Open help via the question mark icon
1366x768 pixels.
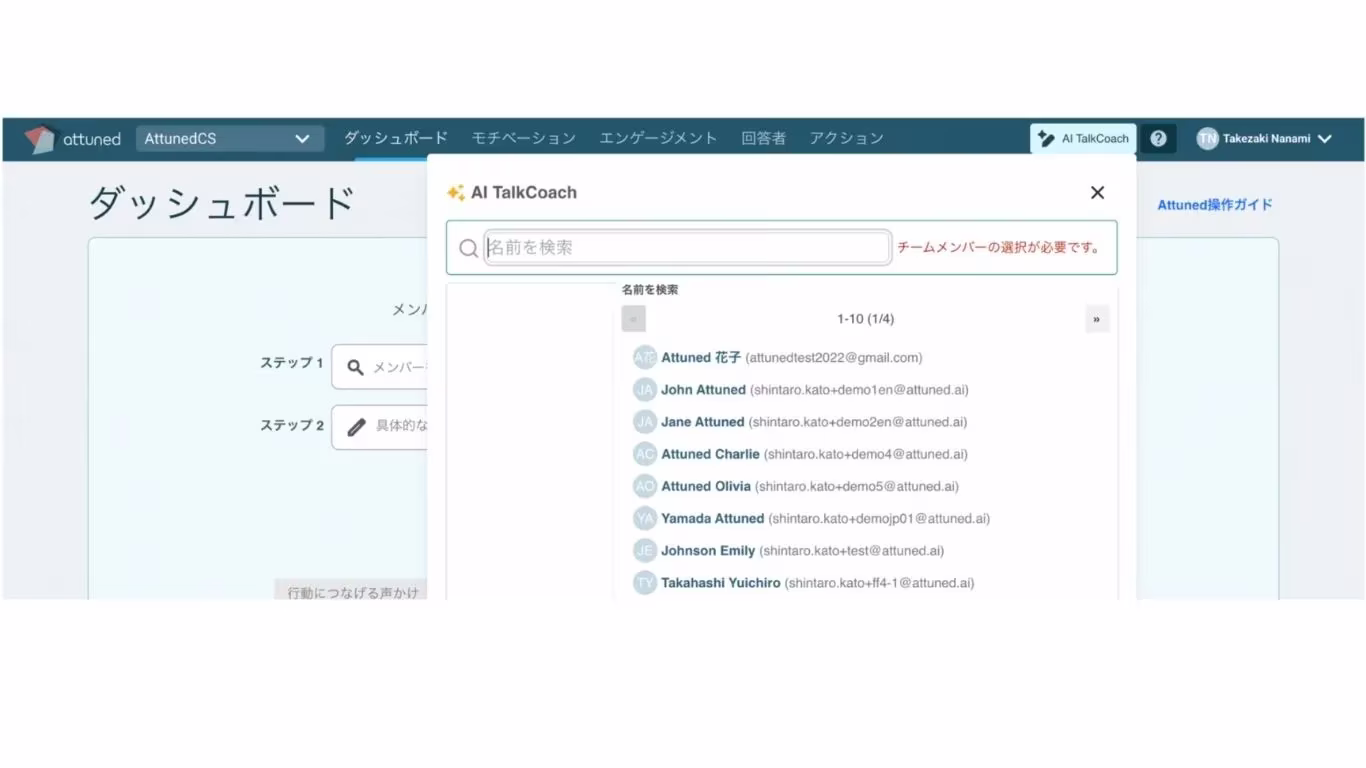pyautogui.click(x=1158, y=139)
